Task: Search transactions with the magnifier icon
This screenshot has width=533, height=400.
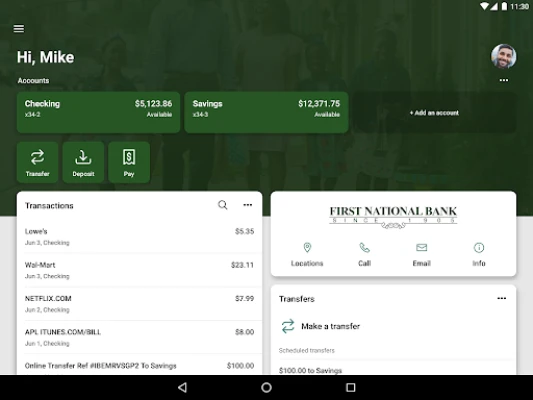Action: 223,205
